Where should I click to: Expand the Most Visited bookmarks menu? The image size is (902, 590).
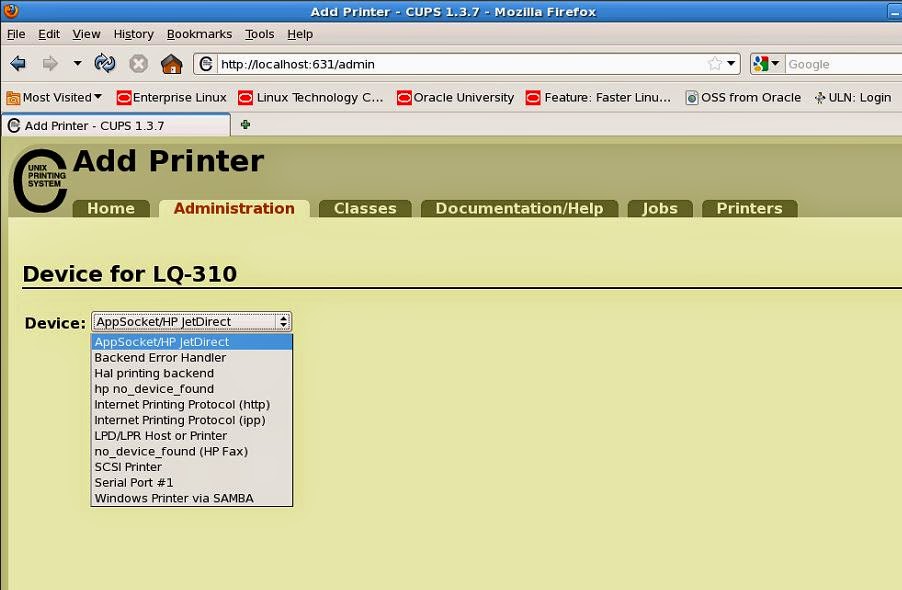click(54, 97)
